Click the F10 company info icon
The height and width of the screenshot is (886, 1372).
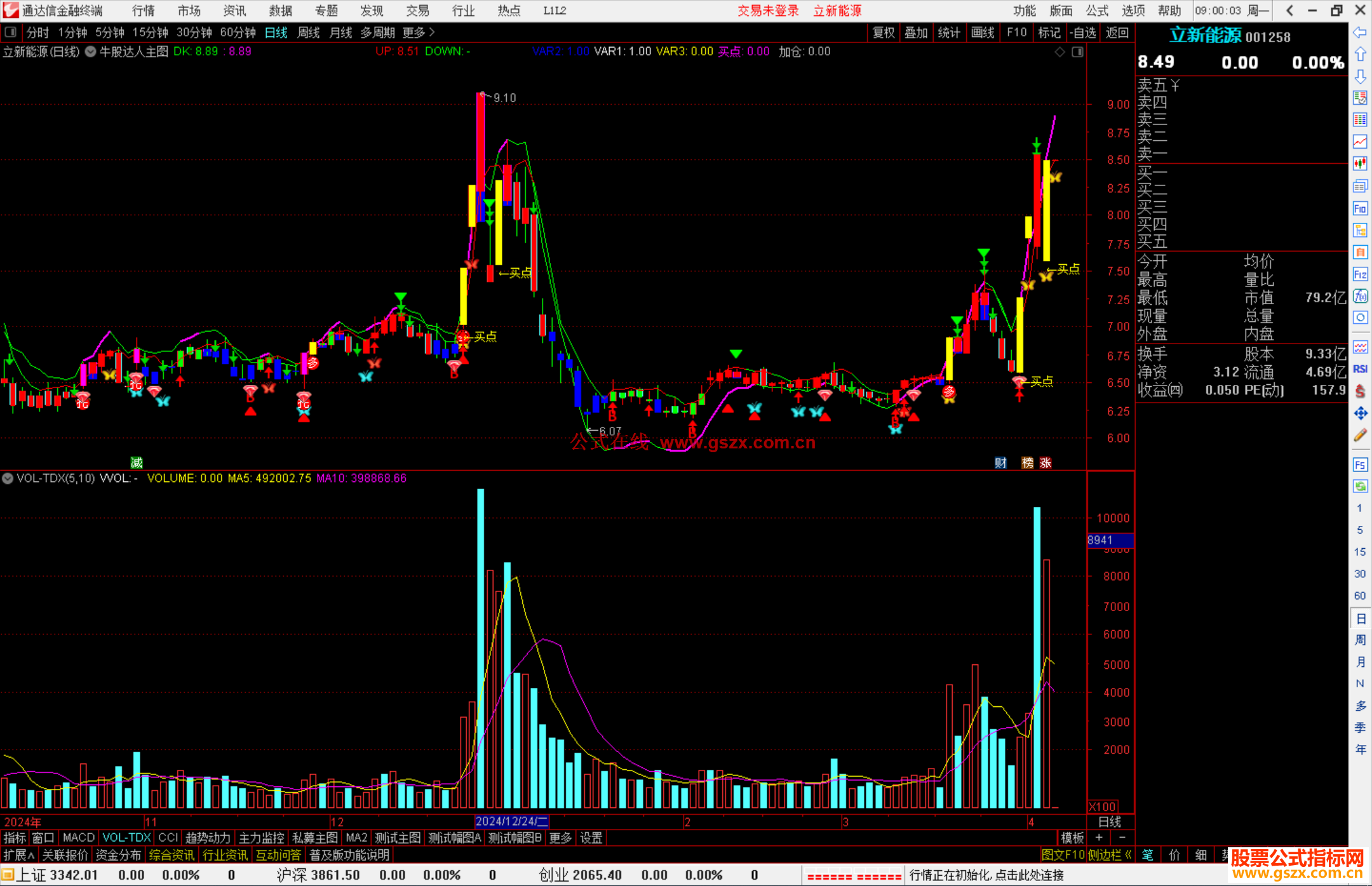[x=1360, y=208]
